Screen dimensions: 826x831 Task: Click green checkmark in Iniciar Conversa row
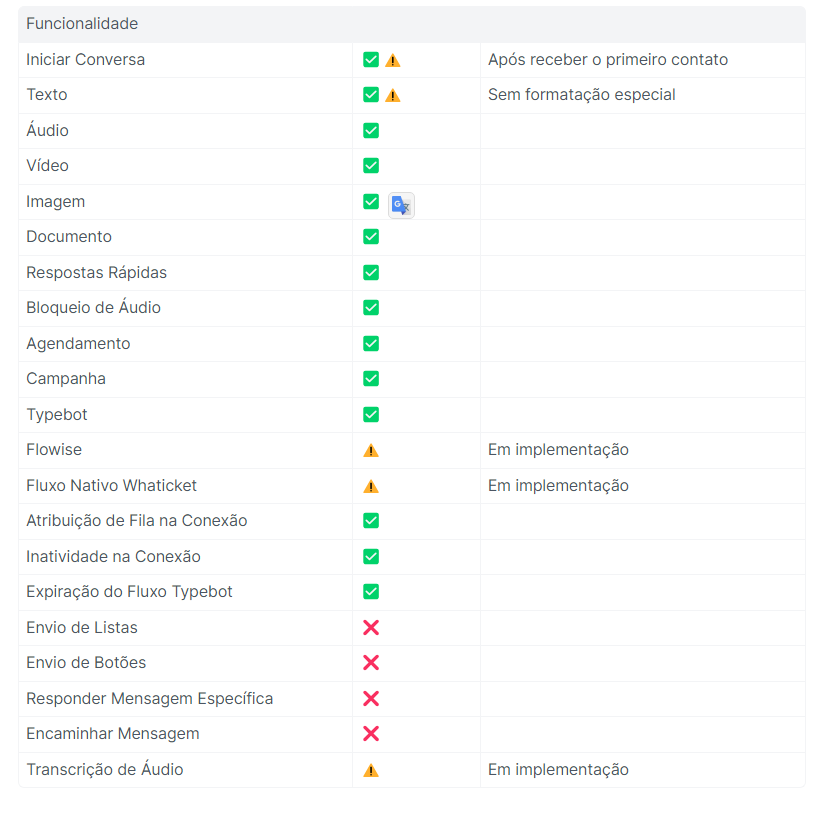(371, 60)
